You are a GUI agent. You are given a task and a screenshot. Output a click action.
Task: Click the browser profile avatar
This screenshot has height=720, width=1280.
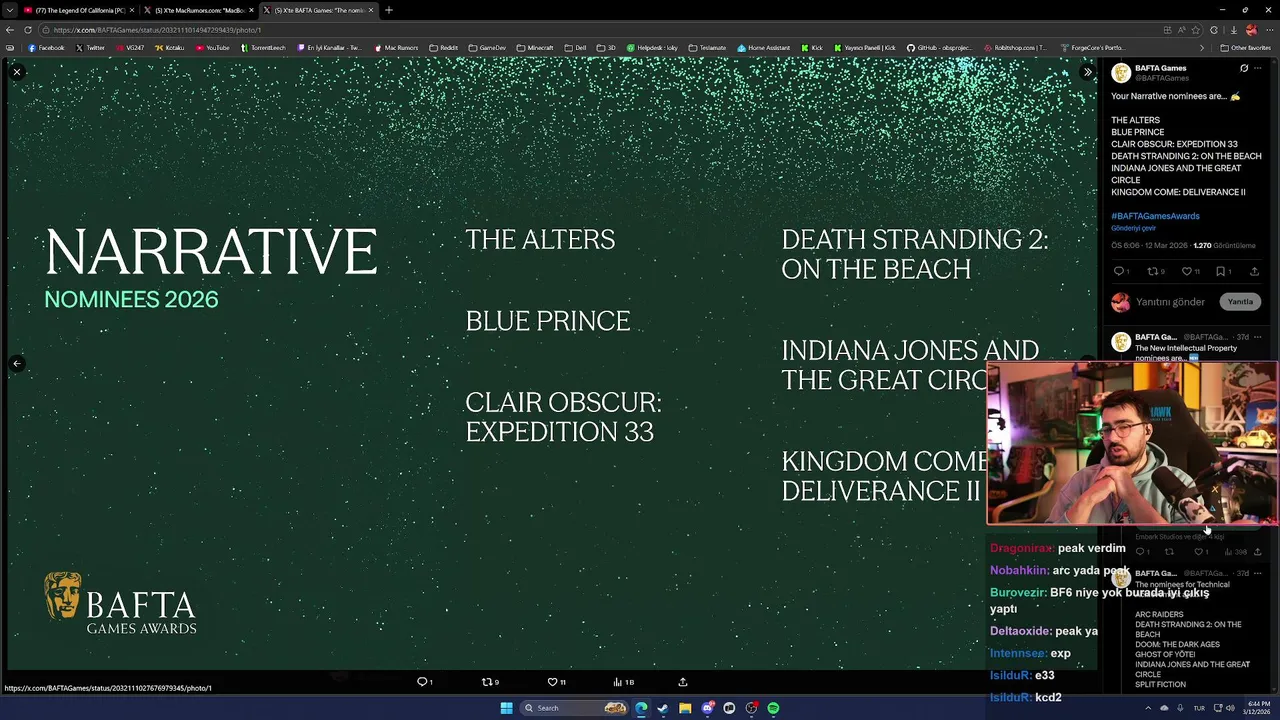point(1250,30)
